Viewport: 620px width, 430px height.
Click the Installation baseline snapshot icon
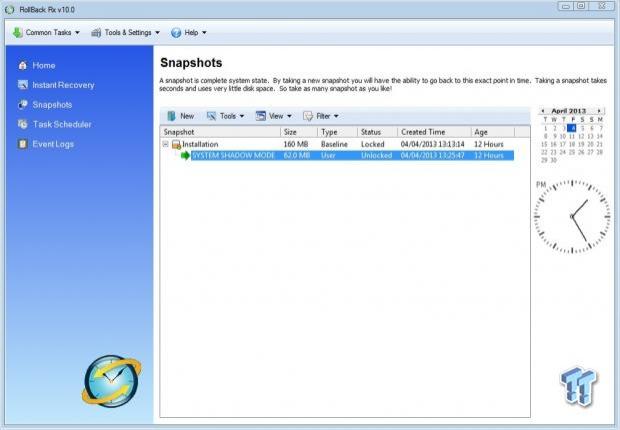coord(176,144)
